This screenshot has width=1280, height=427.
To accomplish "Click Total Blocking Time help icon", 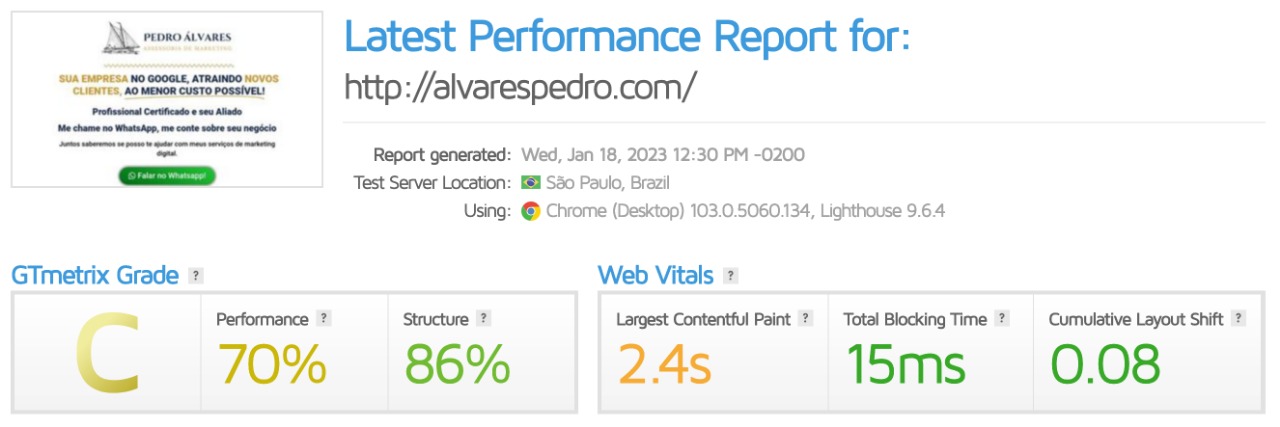I will [x=1002, y=319].
